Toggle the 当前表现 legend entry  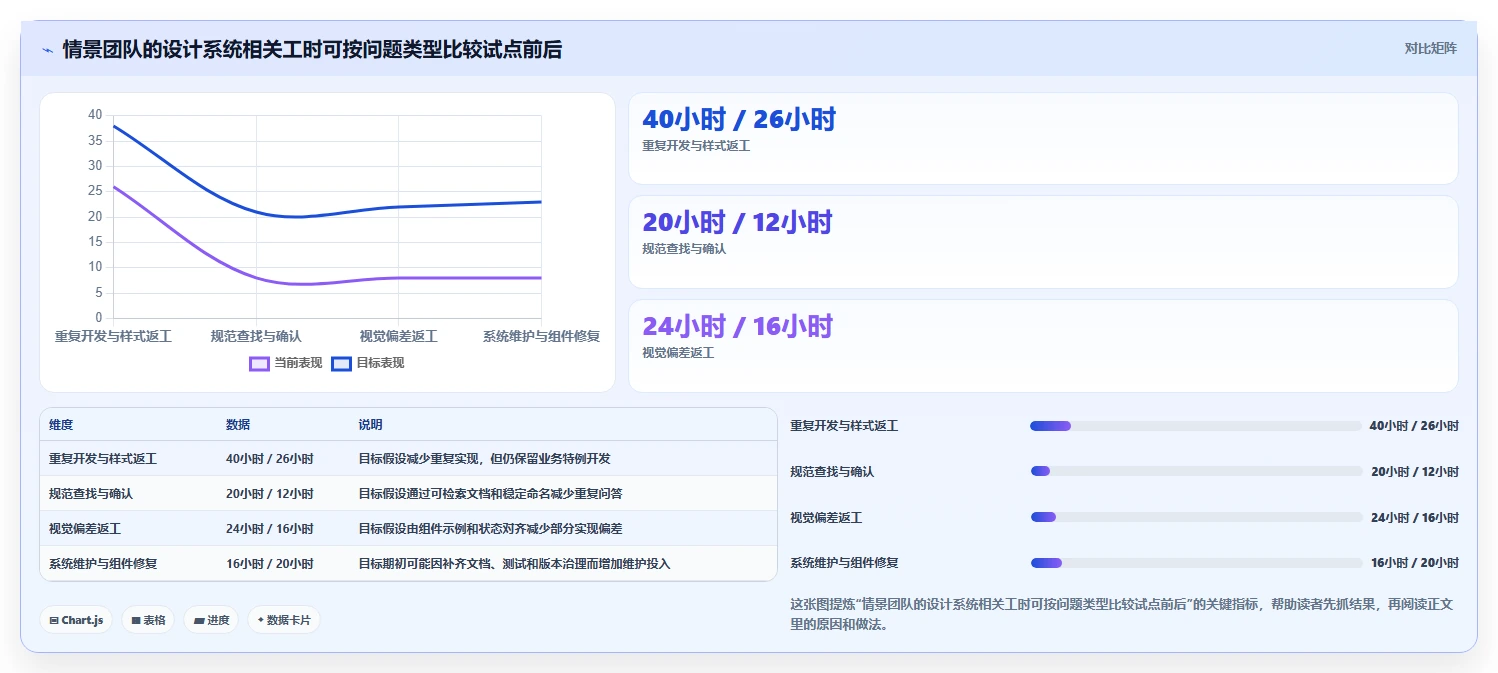pos(286,363)
